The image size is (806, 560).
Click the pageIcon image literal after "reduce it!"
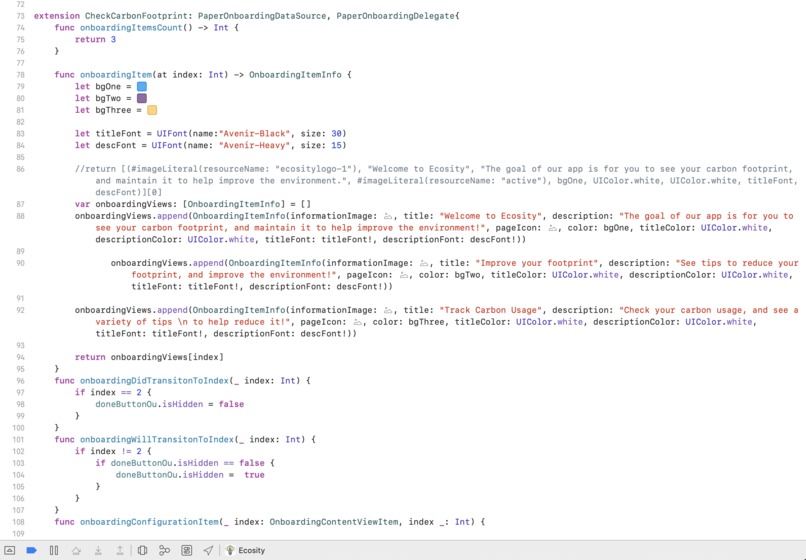(358, 322)
